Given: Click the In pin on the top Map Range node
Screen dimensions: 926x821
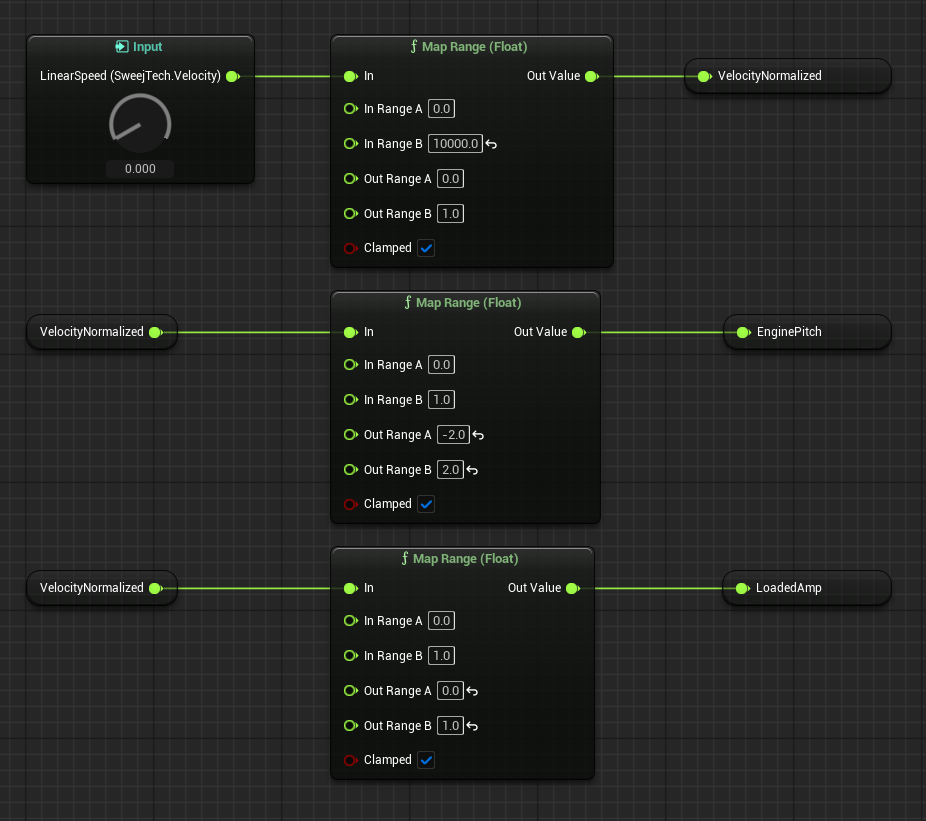Looking at the screenshot, I should 351,75.
